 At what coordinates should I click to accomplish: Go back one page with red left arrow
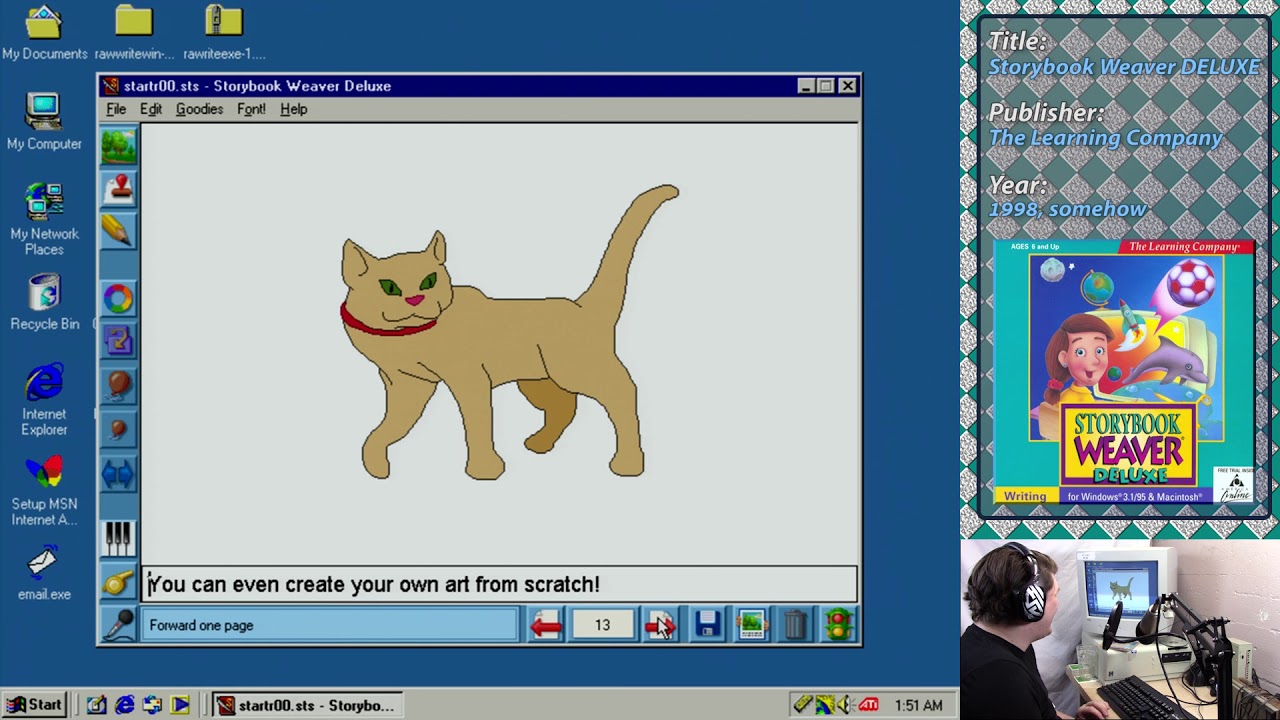pyautogui.click(x=546, y=625)
